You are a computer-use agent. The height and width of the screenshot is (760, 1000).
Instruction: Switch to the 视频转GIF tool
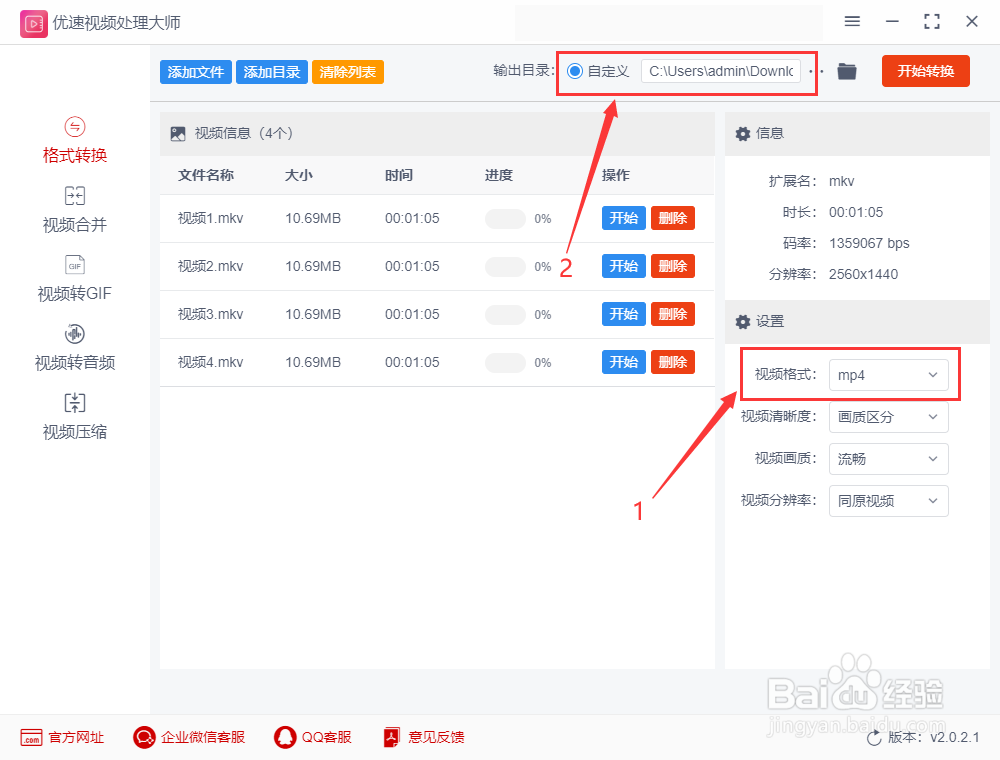click(x=74, y=278)
